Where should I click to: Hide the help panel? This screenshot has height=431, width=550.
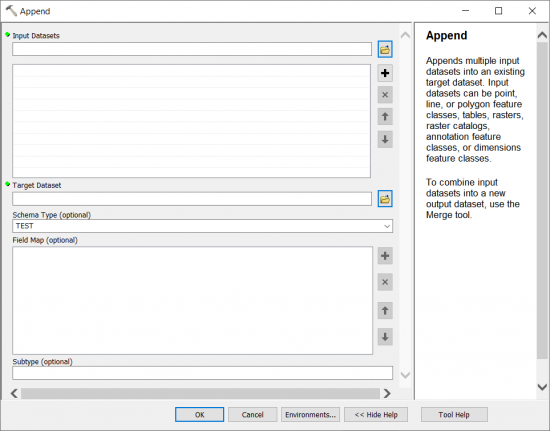coord(376,415)
